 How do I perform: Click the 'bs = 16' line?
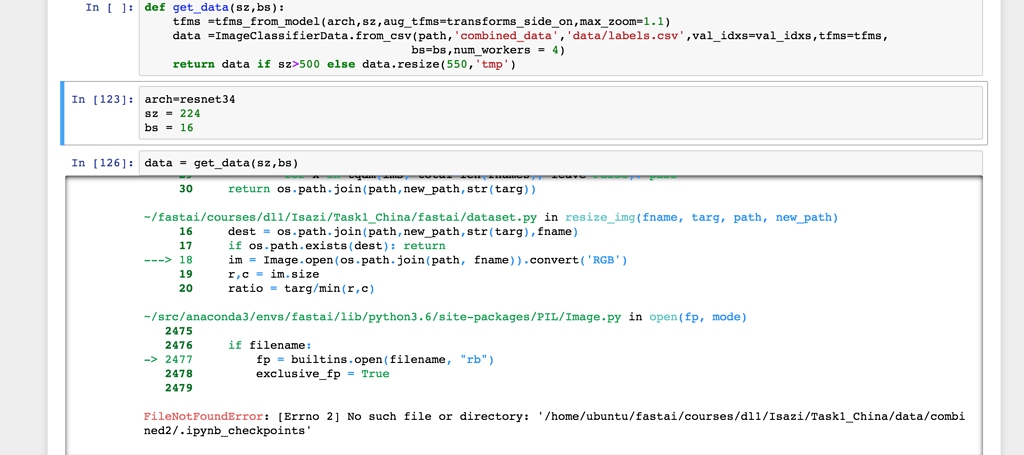point(169,129)
